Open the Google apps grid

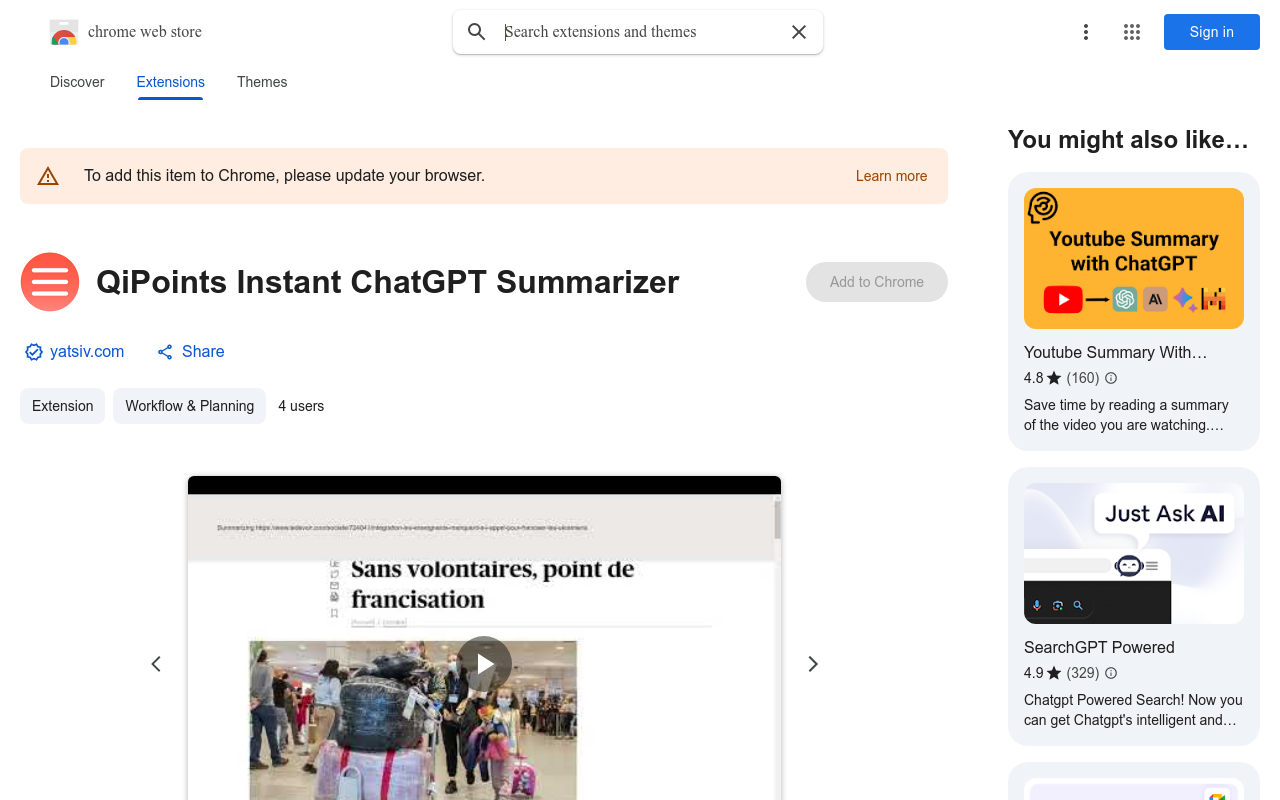(1132, 32)
